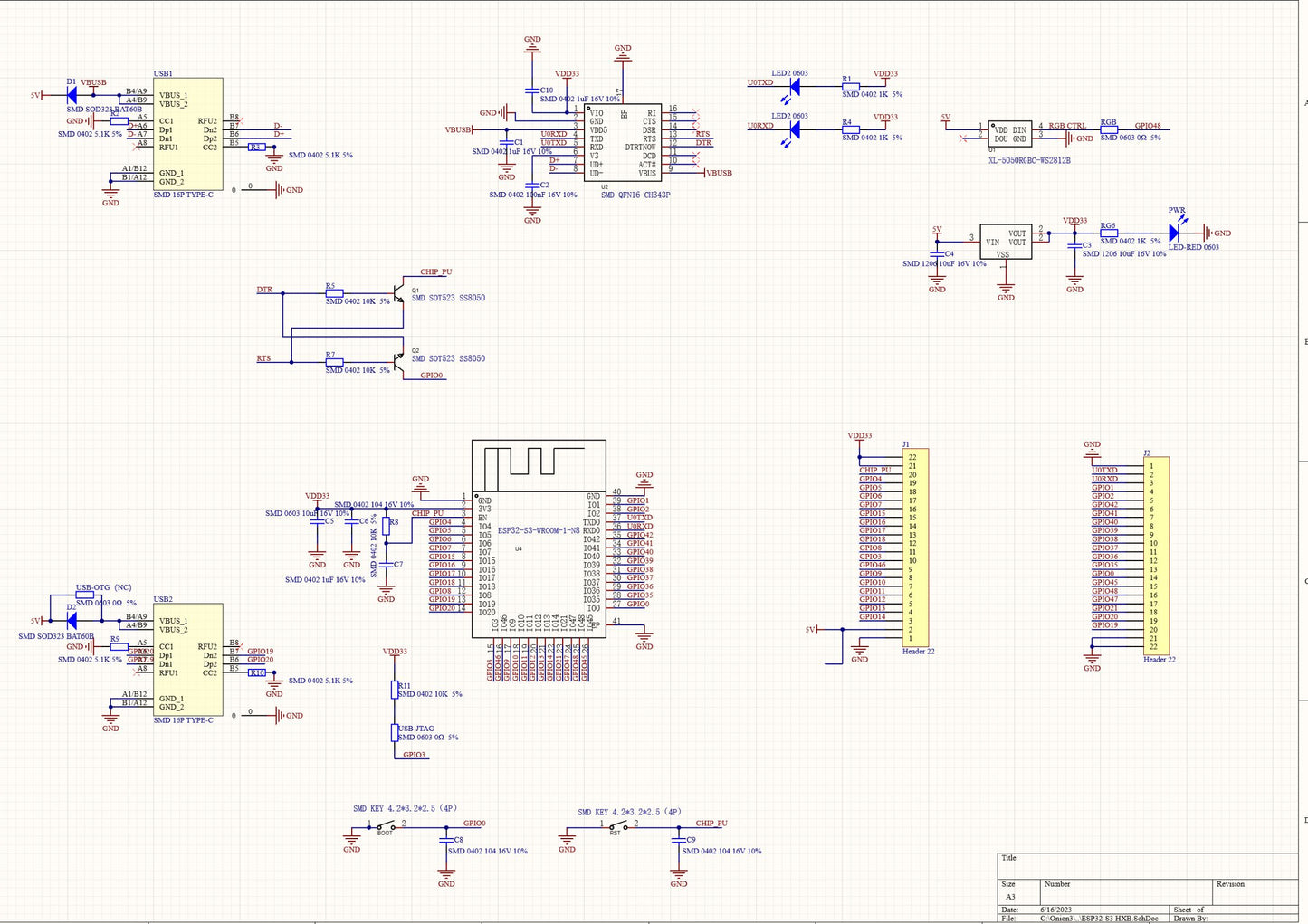Click the Date 6/16/2023 in title block
1308x924 pixels.
(x=1055, y=911)
